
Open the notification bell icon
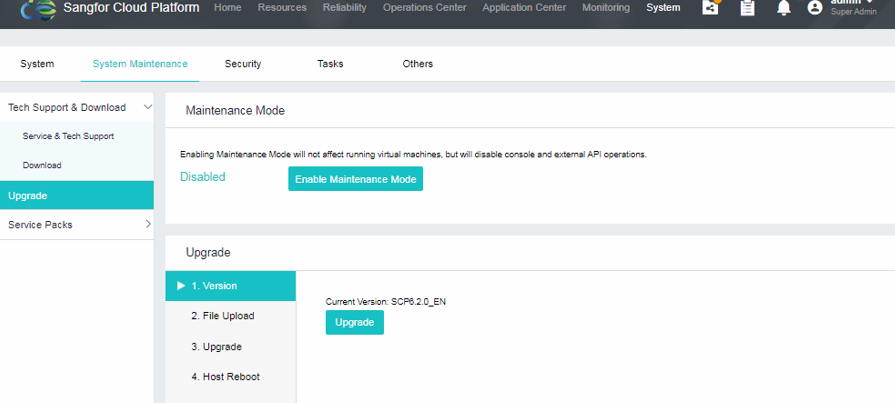(783, 8)
